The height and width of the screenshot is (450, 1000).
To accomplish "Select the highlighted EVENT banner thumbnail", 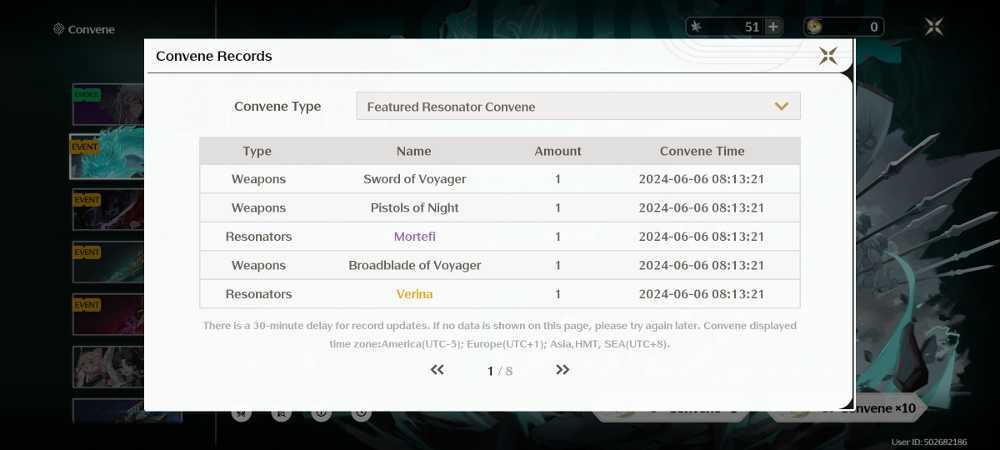I will tap(107, 157).
